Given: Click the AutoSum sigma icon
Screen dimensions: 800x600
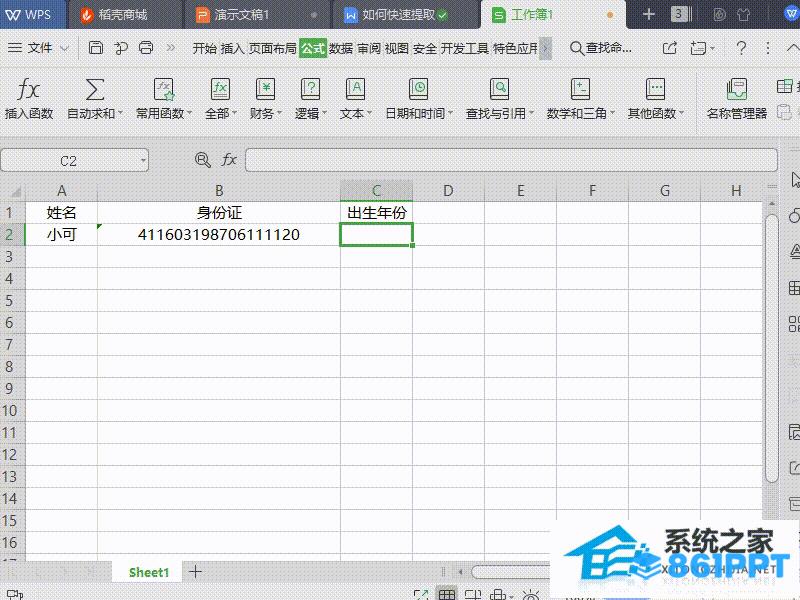Looking at the screenshot, I should (x=95, y=90).
